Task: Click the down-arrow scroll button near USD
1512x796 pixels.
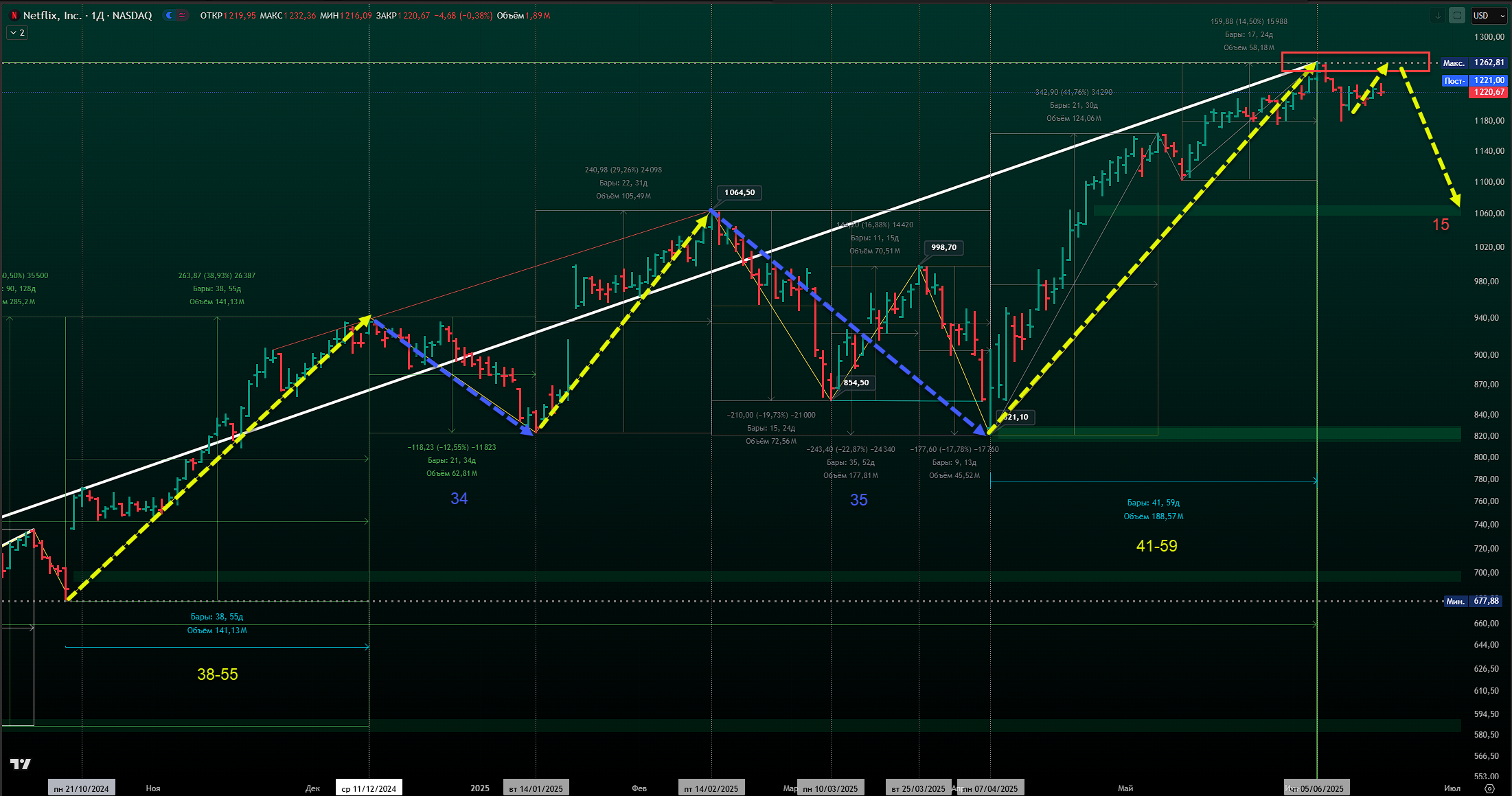Action: pos(1438,16)
